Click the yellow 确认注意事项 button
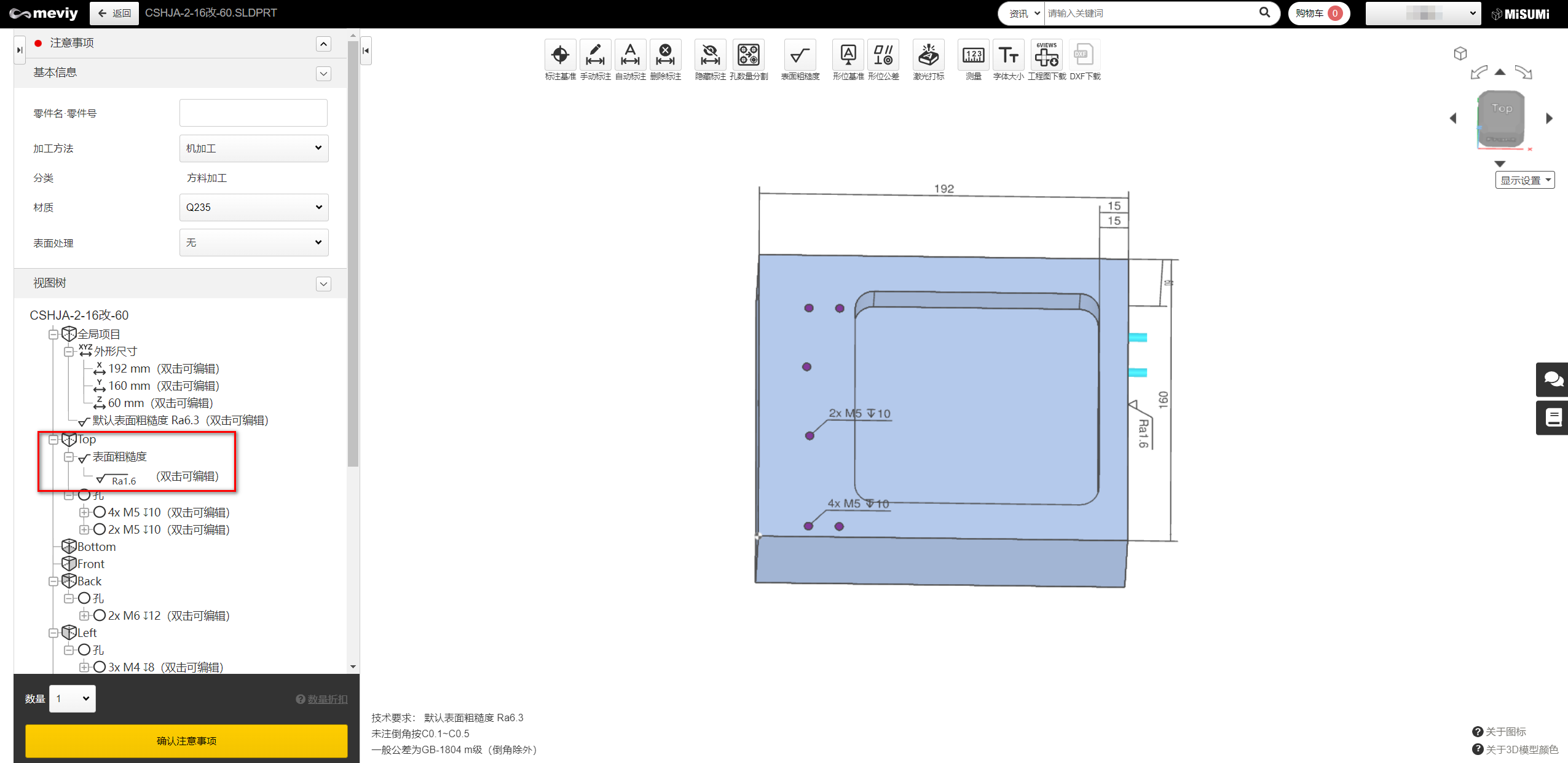 [x=186, y=741]
